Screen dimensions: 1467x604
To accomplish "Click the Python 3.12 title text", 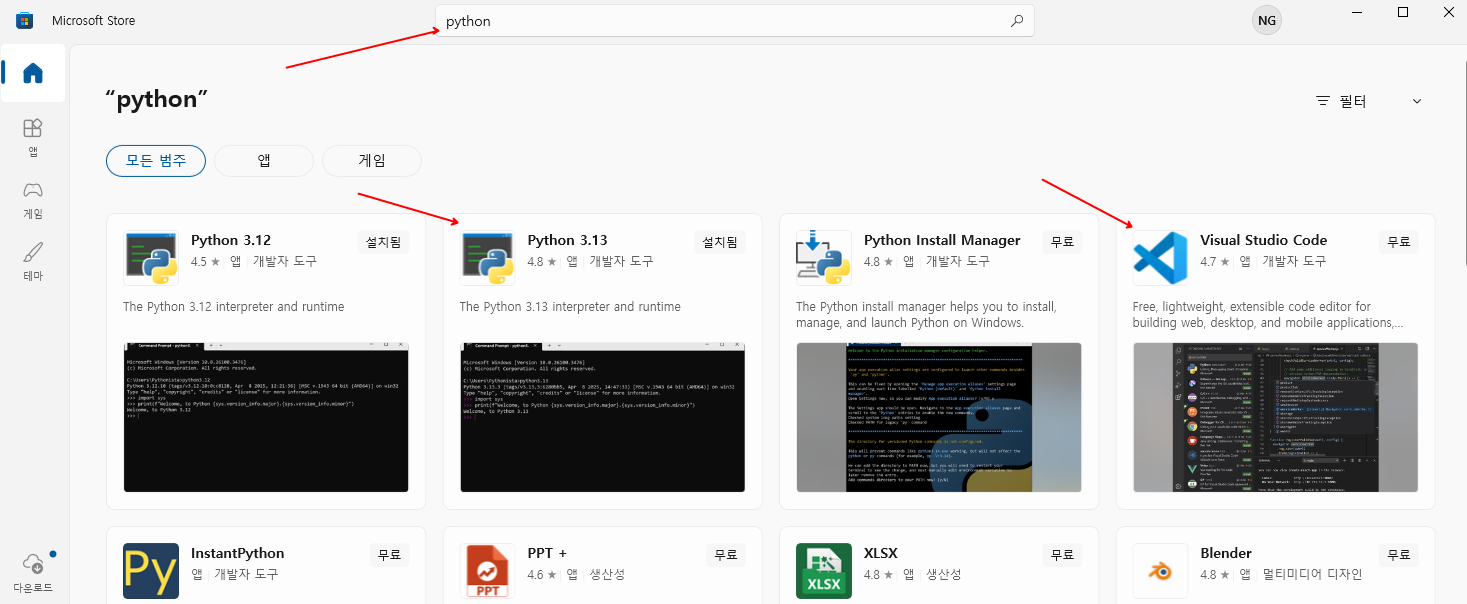I will tap(231, 240).
